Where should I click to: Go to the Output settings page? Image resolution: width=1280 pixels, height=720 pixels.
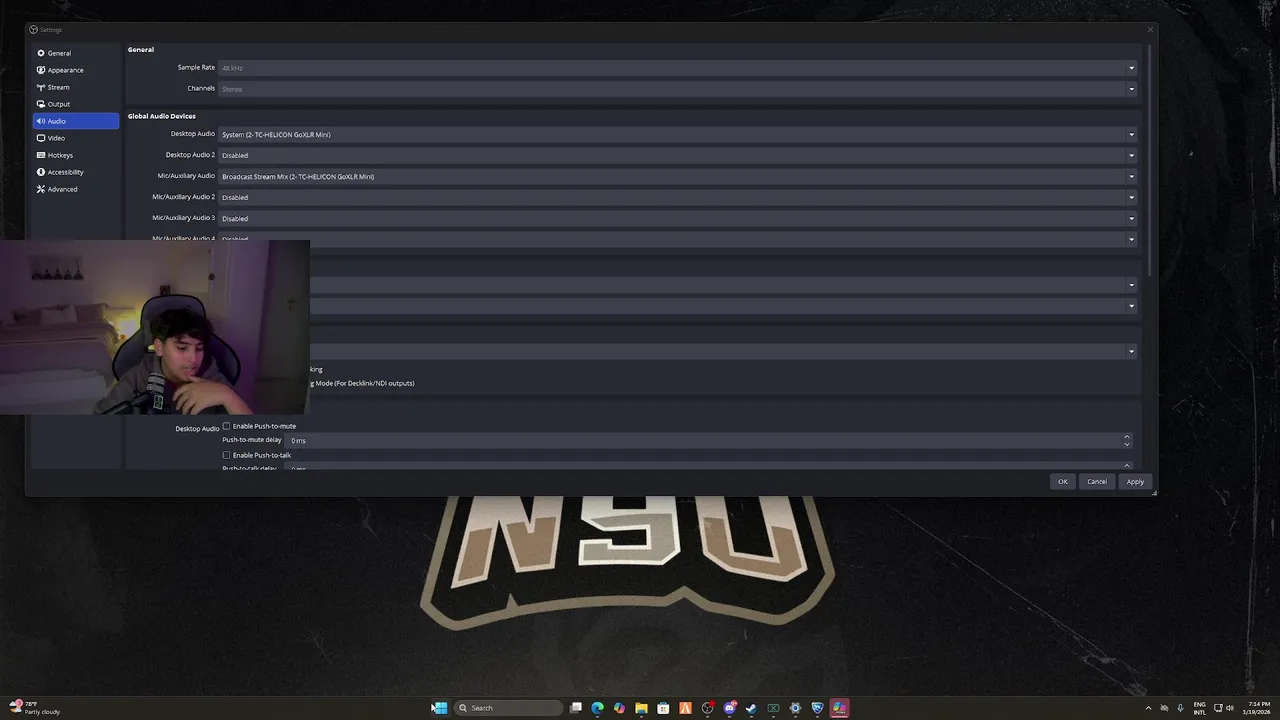point(76,104)
